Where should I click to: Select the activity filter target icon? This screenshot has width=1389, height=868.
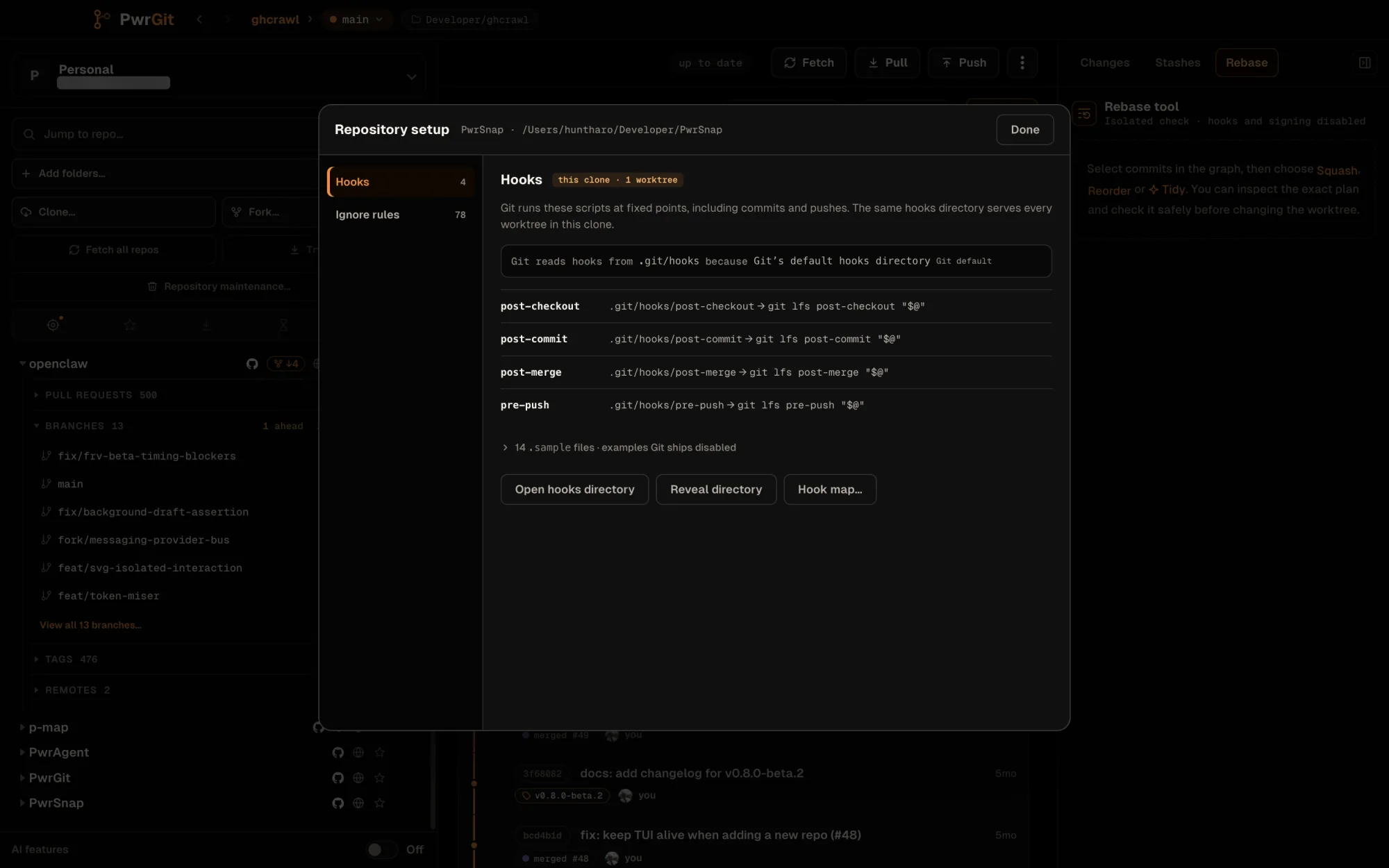click(x=53, y=324)
